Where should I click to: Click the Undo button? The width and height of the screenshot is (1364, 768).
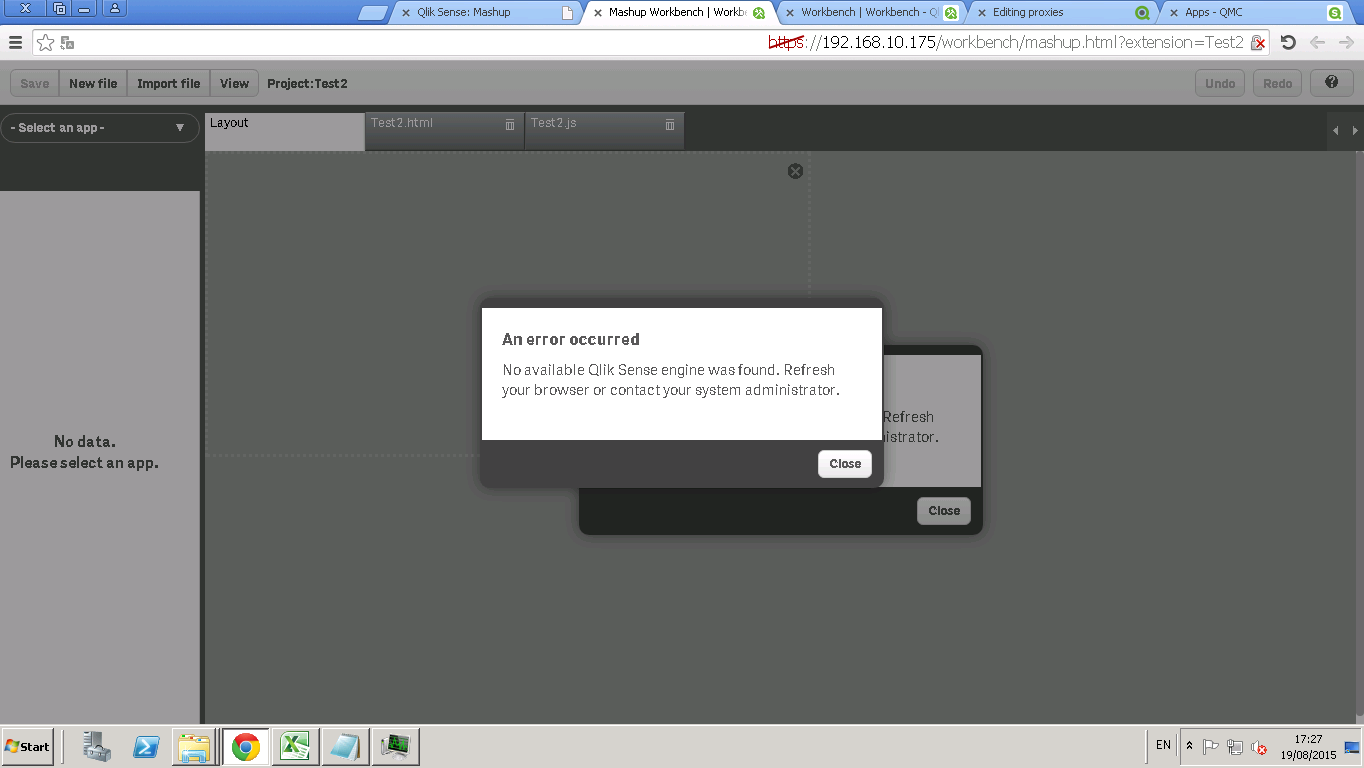pyautogui.click(x=1220, y=83)
